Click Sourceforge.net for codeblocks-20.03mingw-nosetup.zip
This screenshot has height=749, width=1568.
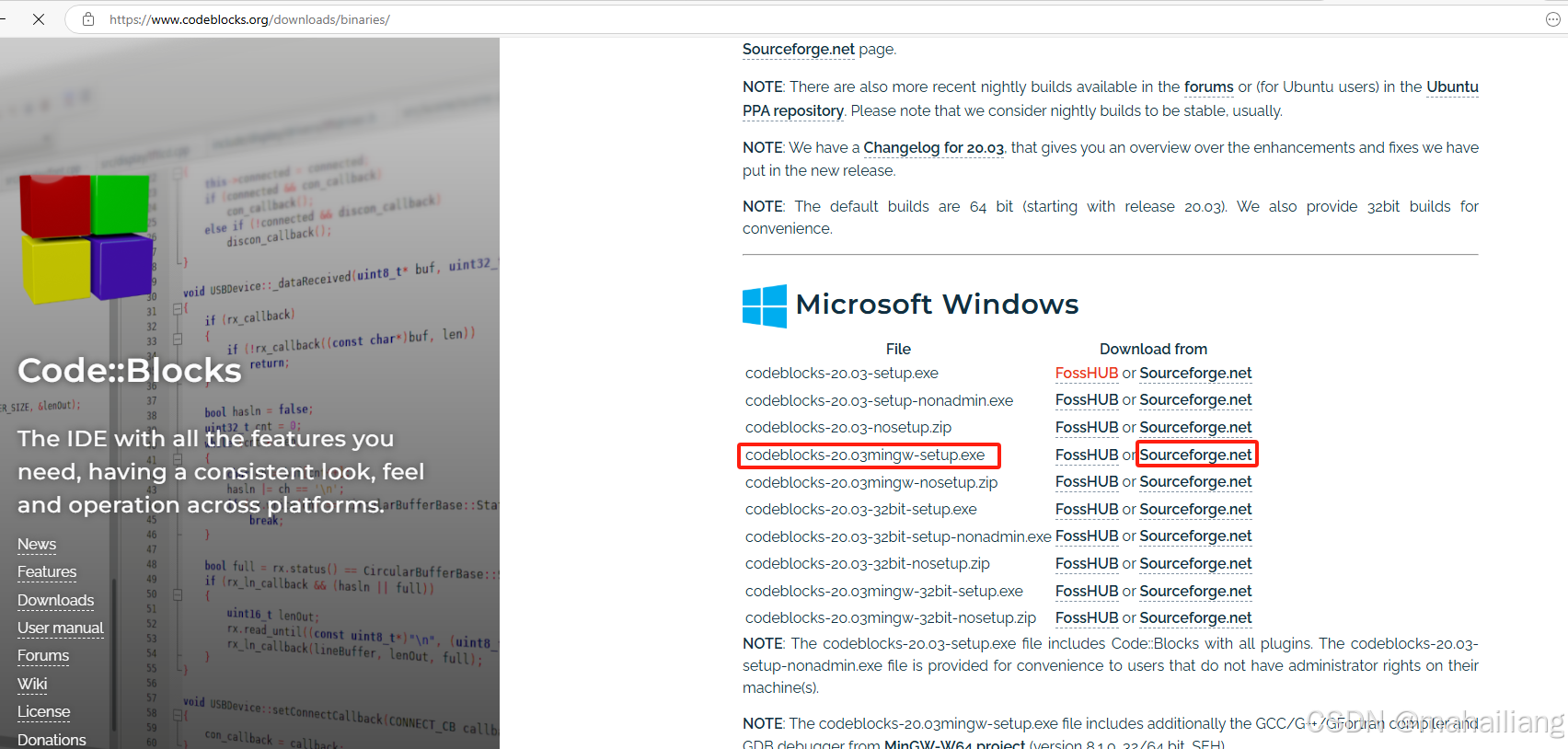[x=1195, y=482]
